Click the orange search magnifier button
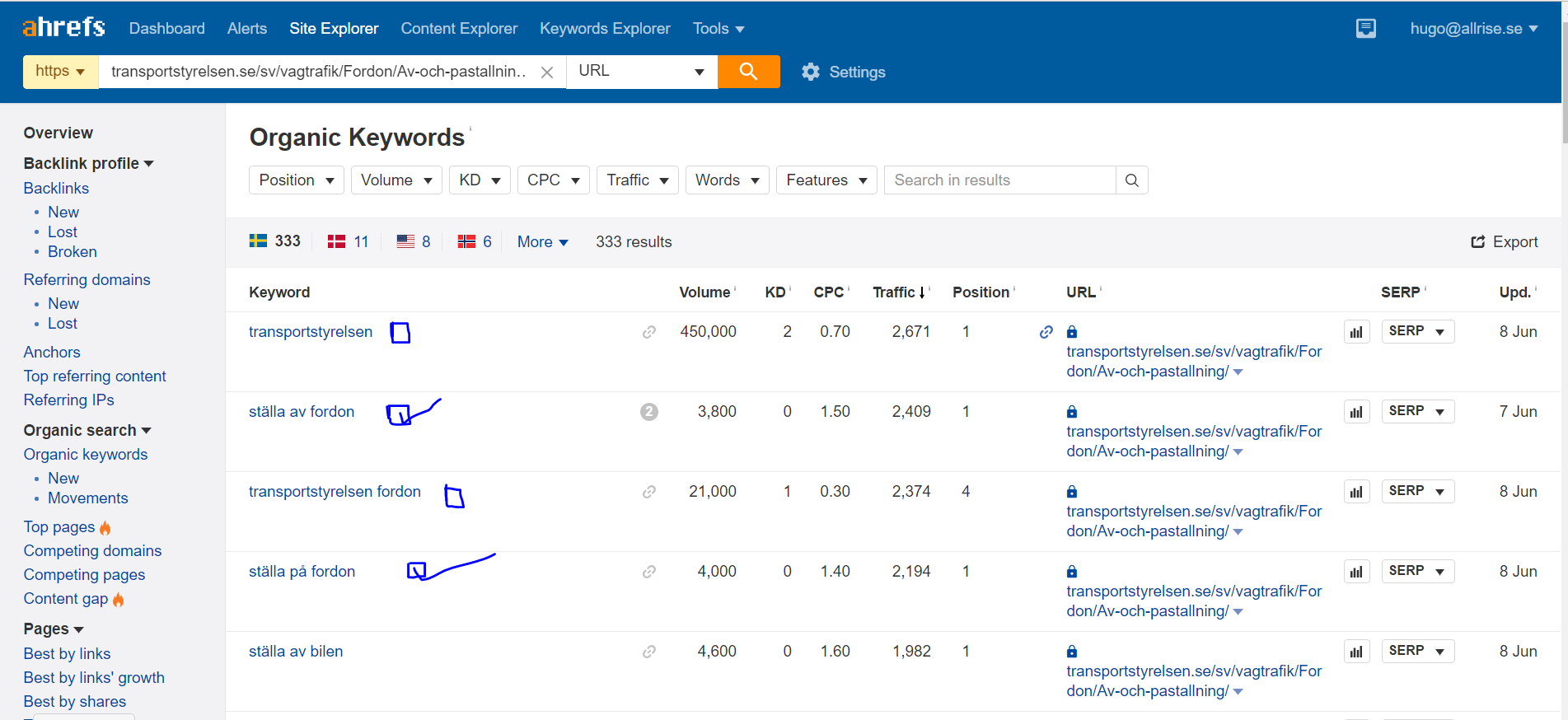Image resolution: width=1568 pixels, height=720 pixels. 748,72
